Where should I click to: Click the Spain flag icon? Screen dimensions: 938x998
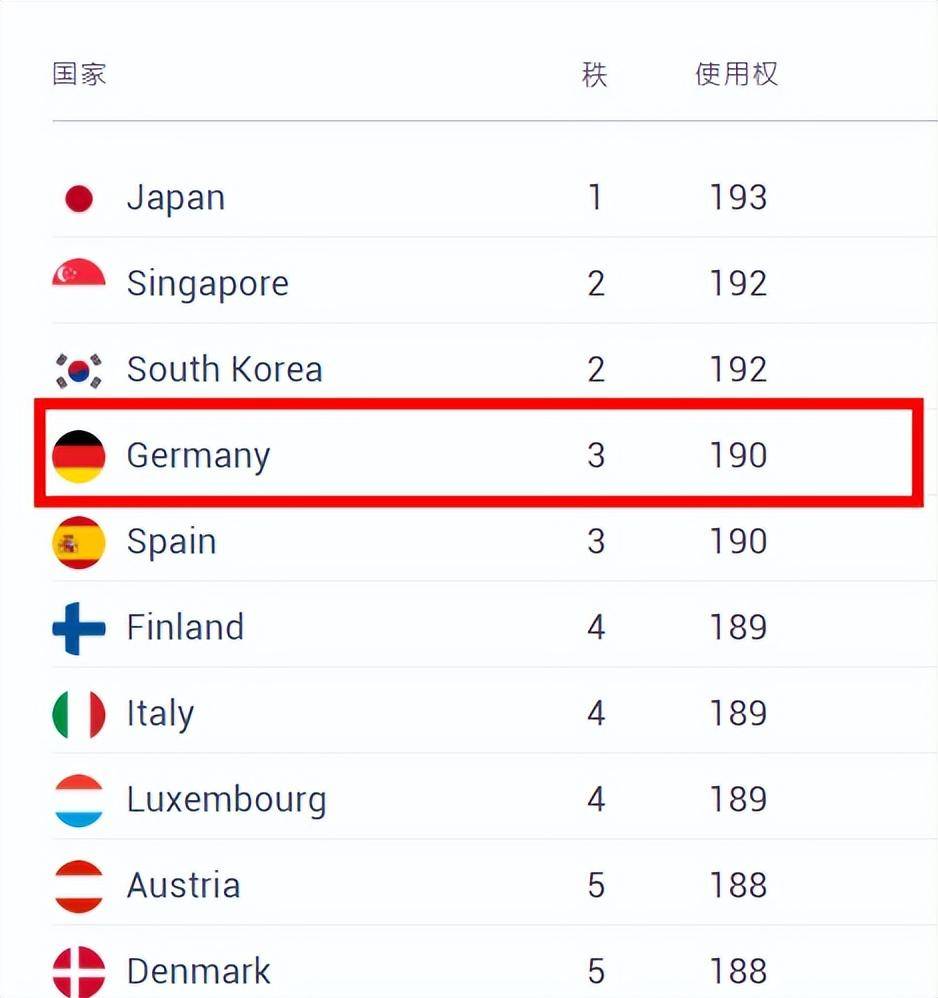point(79,542)
